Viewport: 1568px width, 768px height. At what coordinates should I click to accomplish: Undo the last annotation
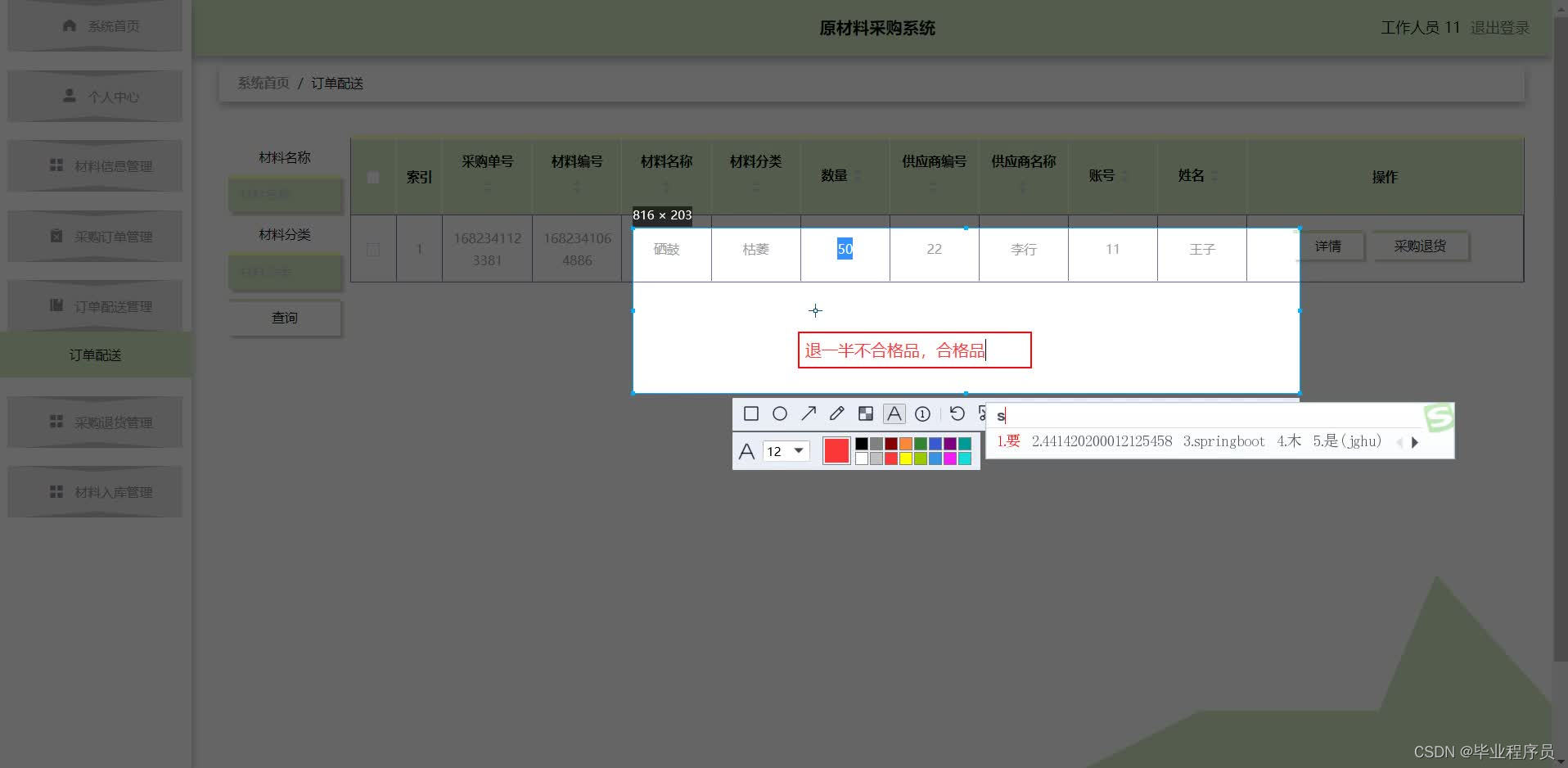tap(957, 413)
